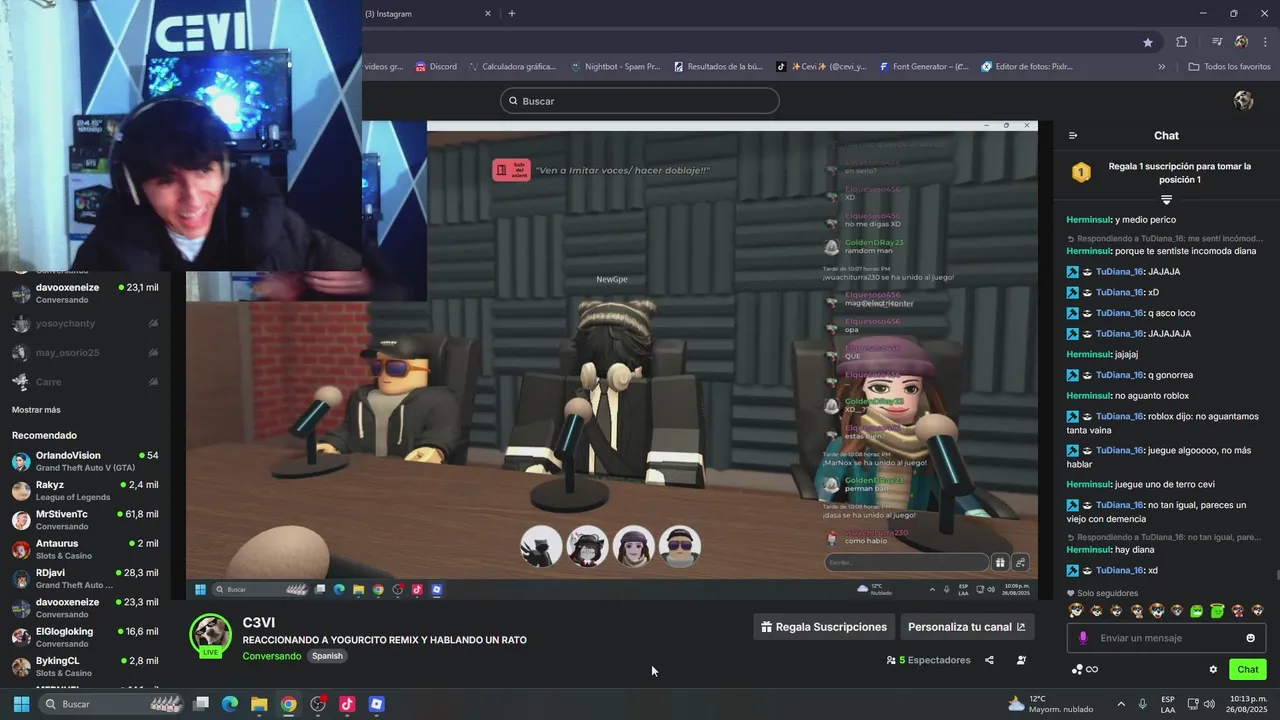Open MrStivenTc recommended channel

(85, 520)
